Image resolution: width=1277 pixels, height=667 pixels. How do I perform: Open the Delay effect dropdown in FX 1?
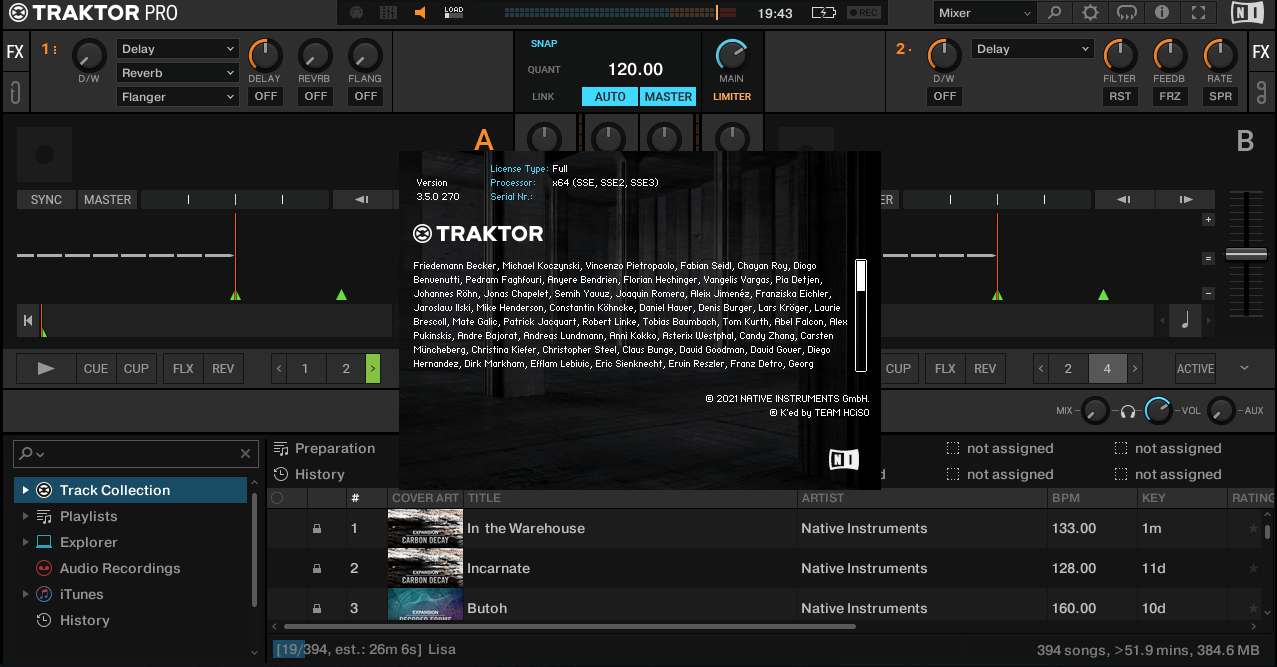pyautogui.click(x=177, y=49)
